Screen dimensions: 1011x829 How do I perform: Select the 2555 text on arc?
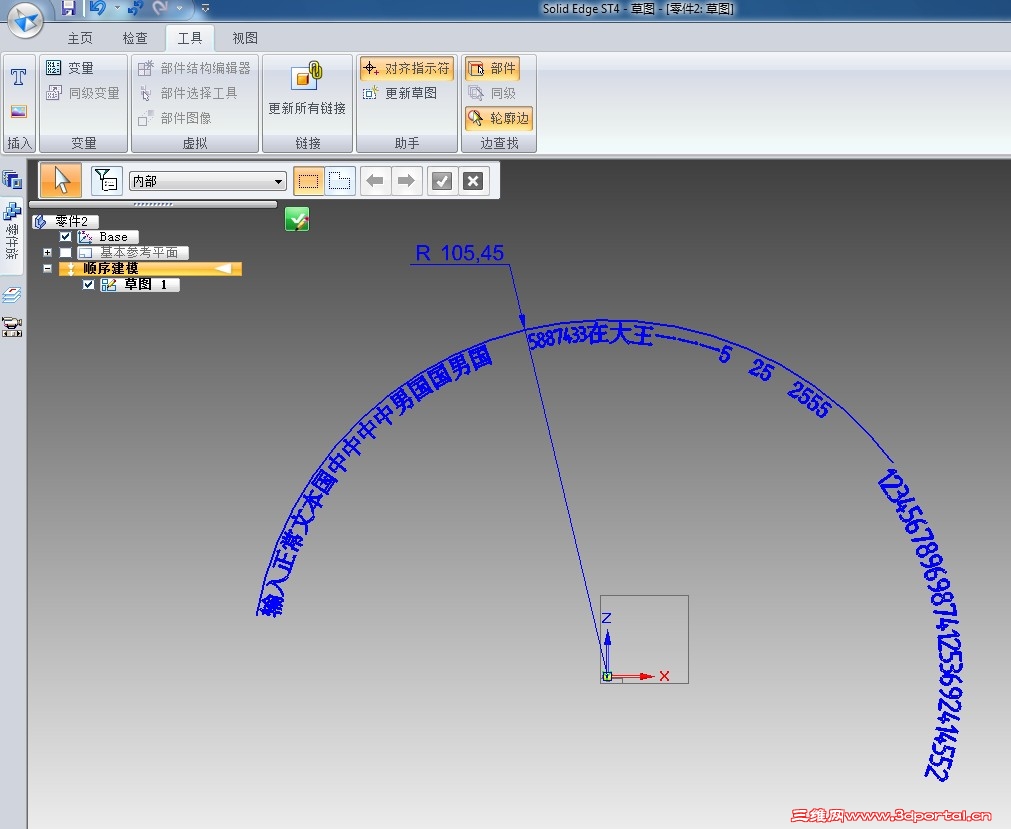point(810,398)
